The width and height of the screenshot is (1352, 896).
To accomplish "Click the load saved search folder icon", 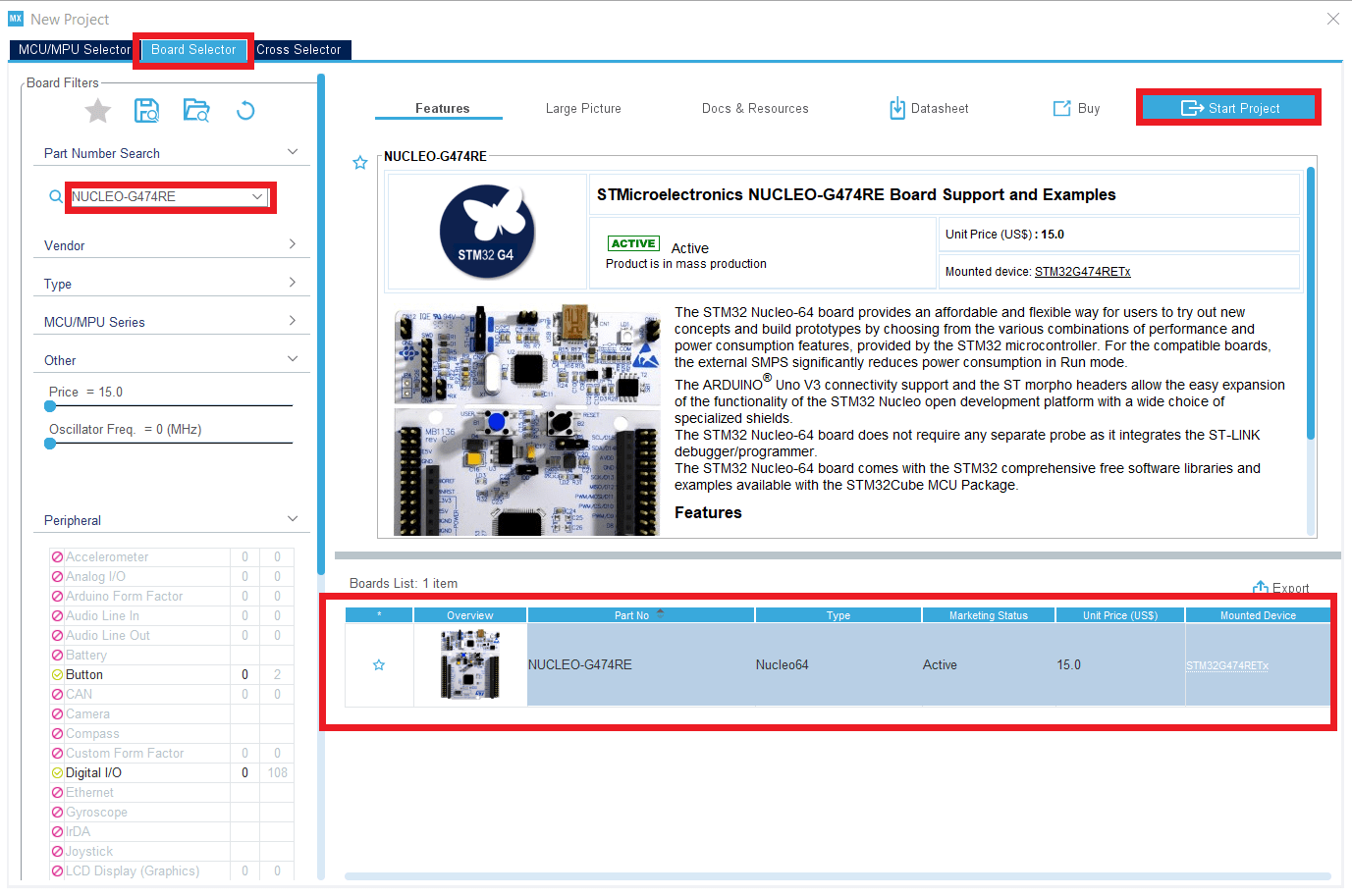I will (196, 111).
